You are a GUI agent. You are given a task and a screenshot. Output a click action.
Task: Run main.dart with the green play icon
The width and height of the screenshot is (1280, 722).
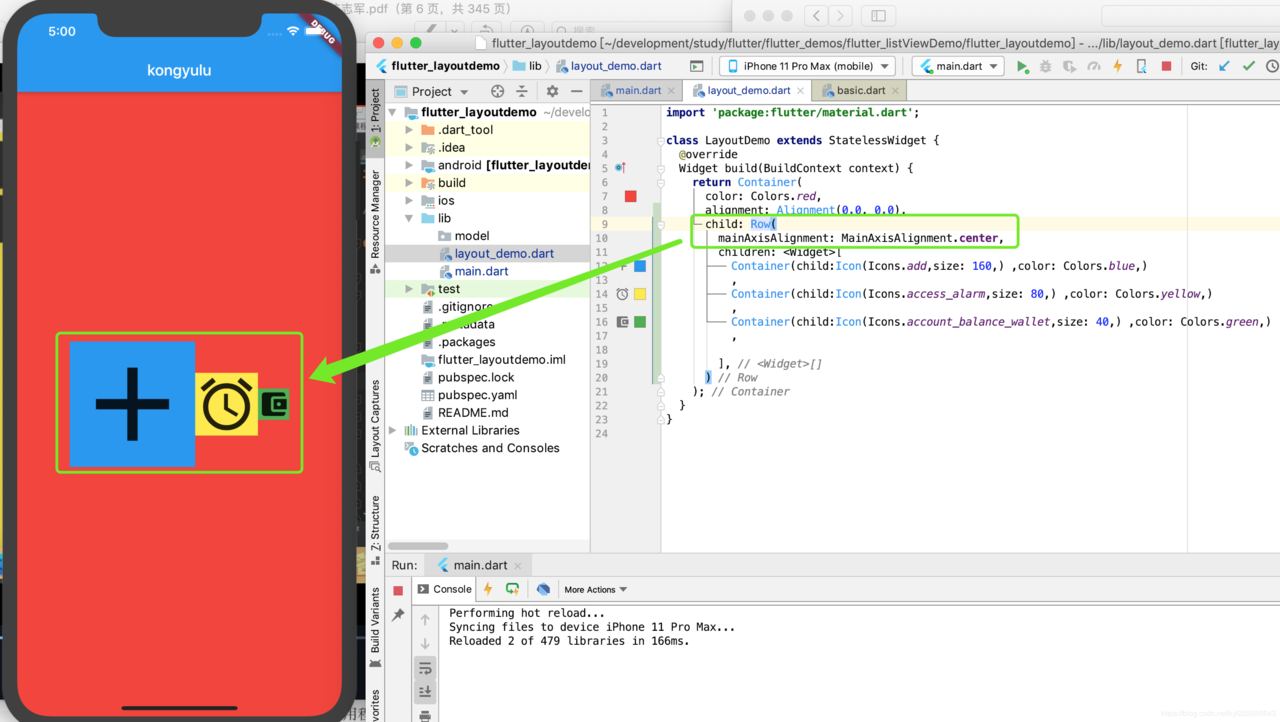tap(1022, 66)
